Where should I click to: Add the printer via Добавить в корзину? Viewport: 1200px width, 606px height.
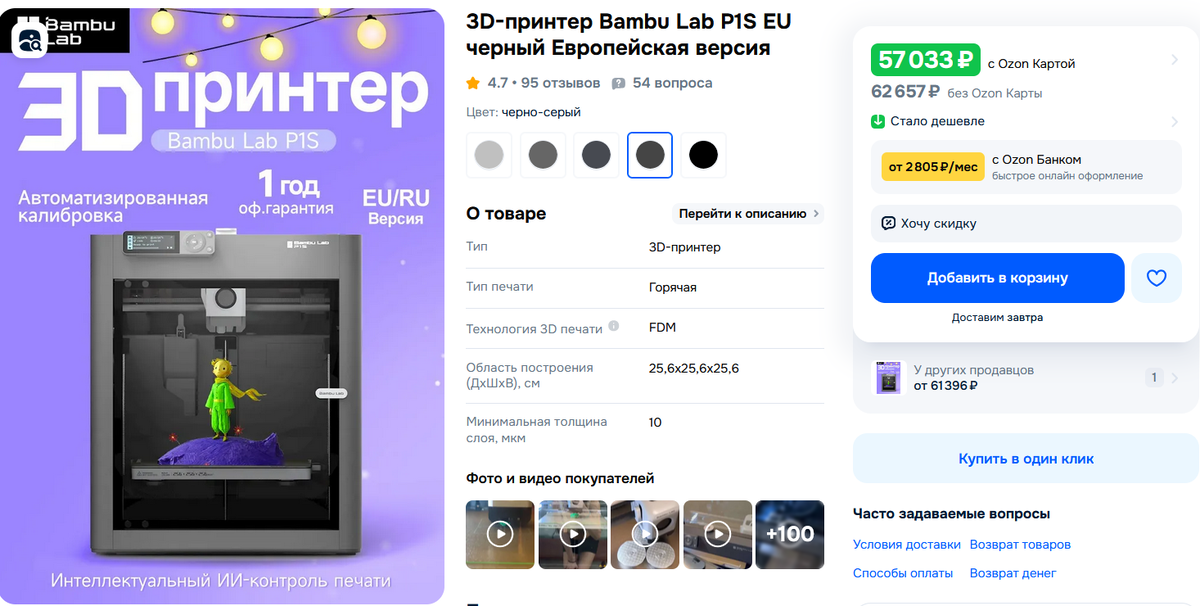997,278
